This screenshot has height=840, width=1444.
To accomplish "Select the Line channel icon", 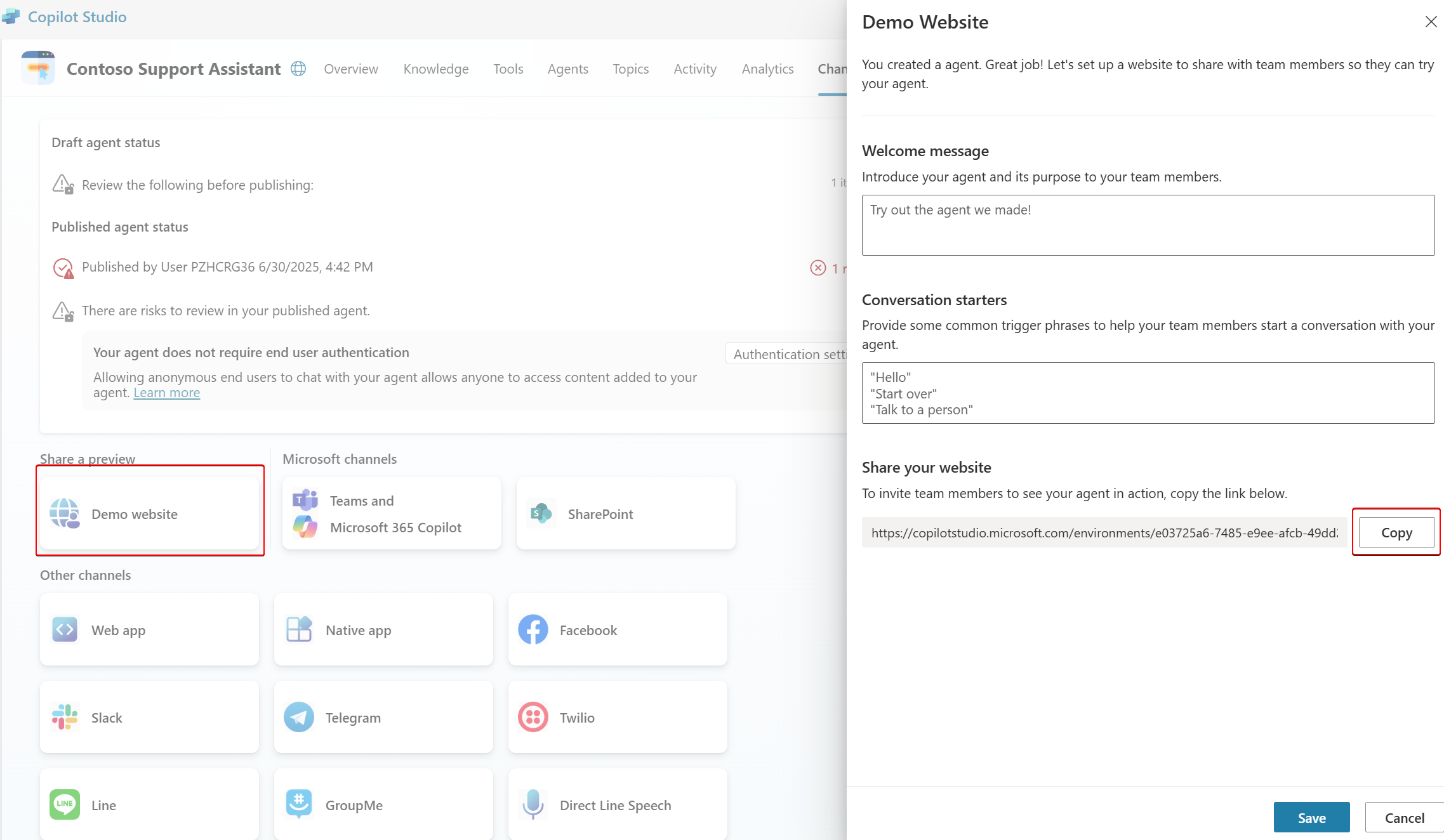I will 65,804.
